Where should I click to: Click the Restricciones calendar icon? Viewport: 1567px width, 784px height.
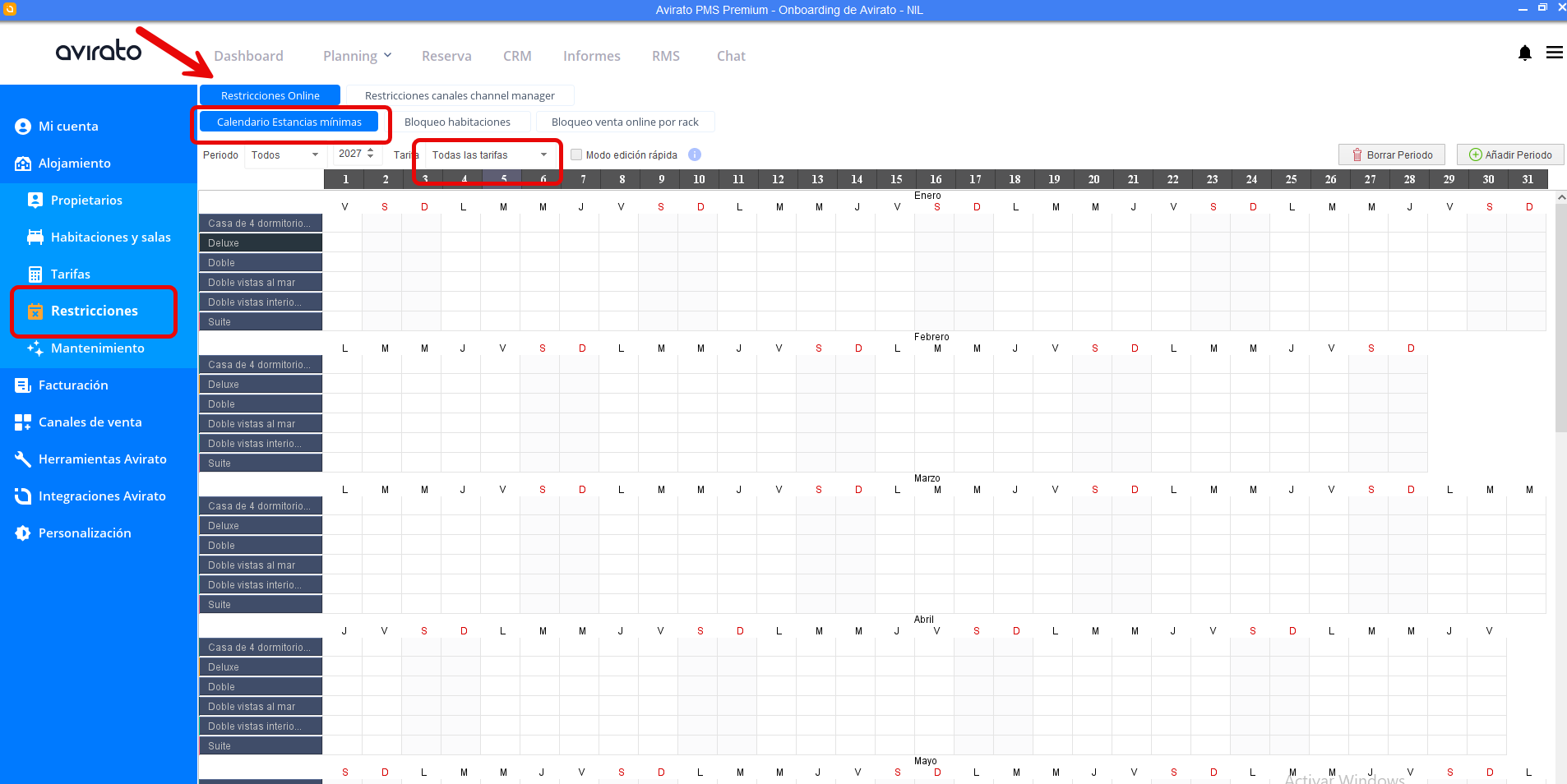tap(35, 311)
